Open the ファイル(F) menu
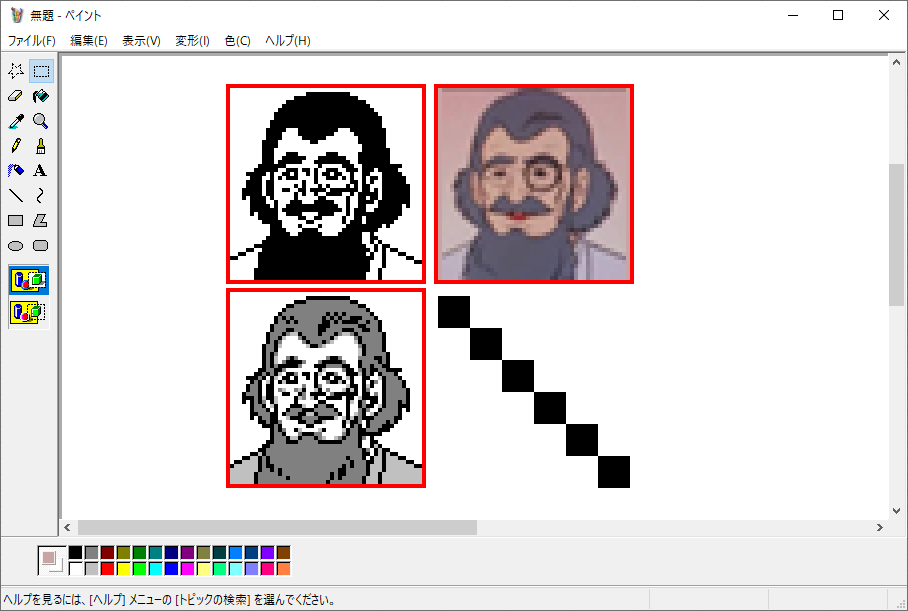The width and height of the screenshot is (908, 611). click(32, 41)
